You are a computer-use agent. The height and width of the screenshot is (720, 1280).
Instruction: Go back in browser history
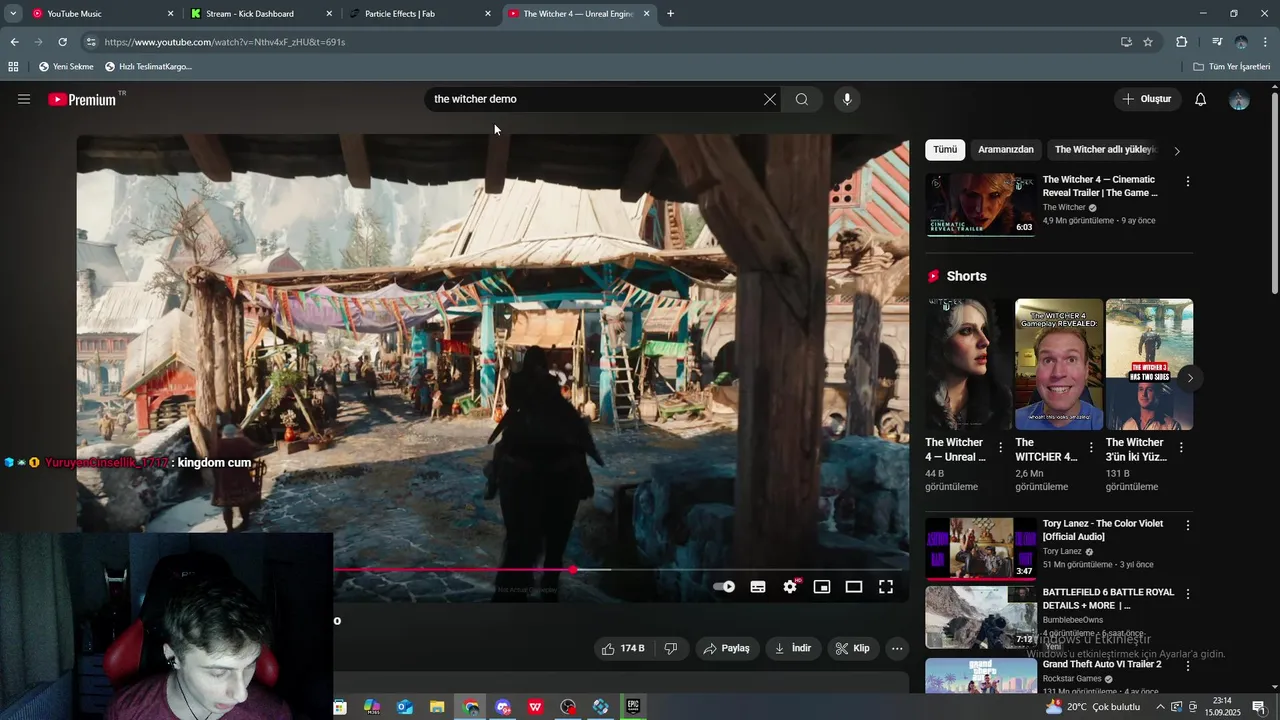coord(14,42)
